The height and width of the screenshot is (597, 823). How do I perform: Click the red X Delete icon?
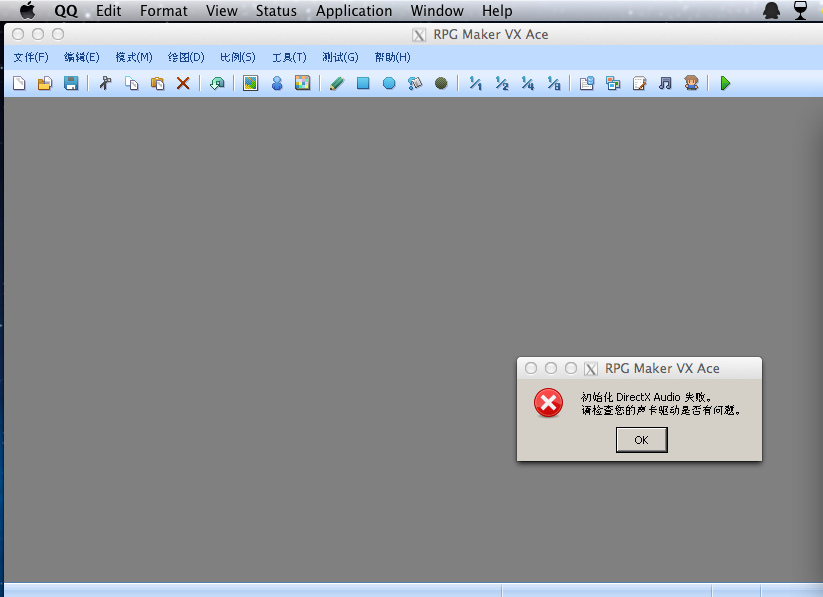tap(183, 83)
